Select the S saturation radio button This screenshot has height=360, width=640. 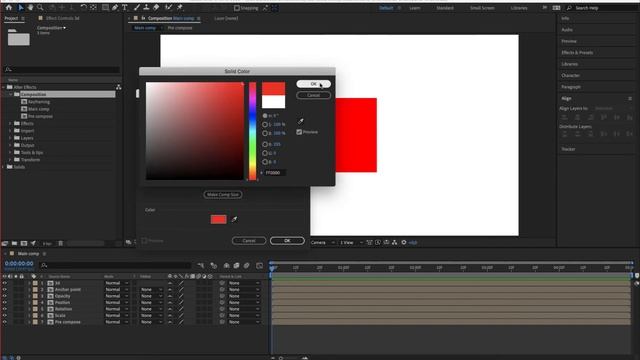click(x=265, y=124)
